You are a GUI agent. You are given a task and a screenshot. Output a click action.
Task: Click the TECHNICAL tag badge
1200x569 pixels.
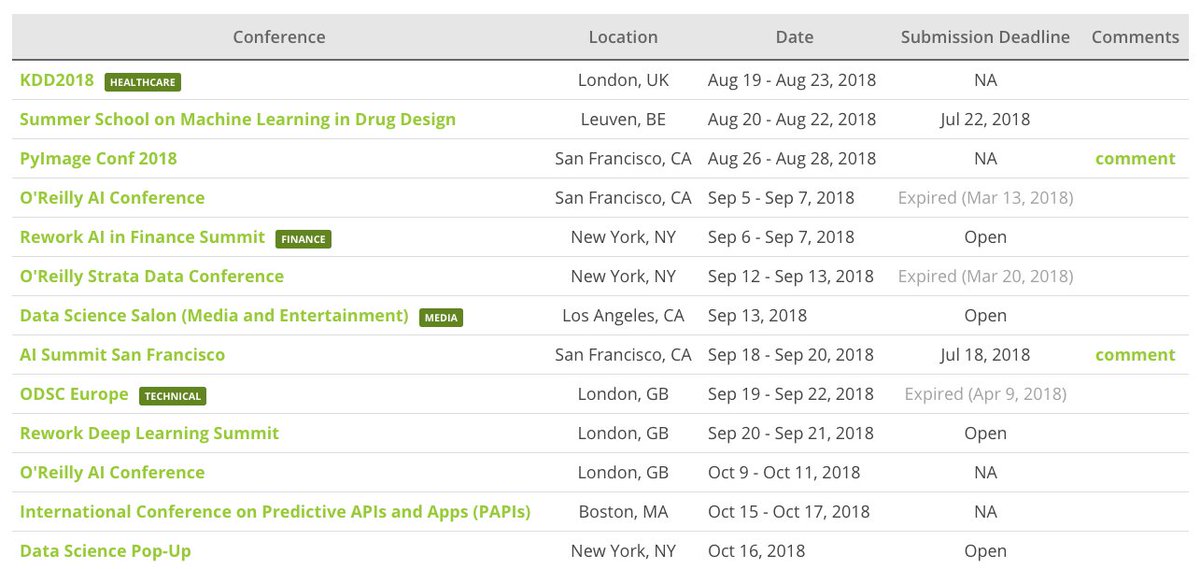coord(173,396)
